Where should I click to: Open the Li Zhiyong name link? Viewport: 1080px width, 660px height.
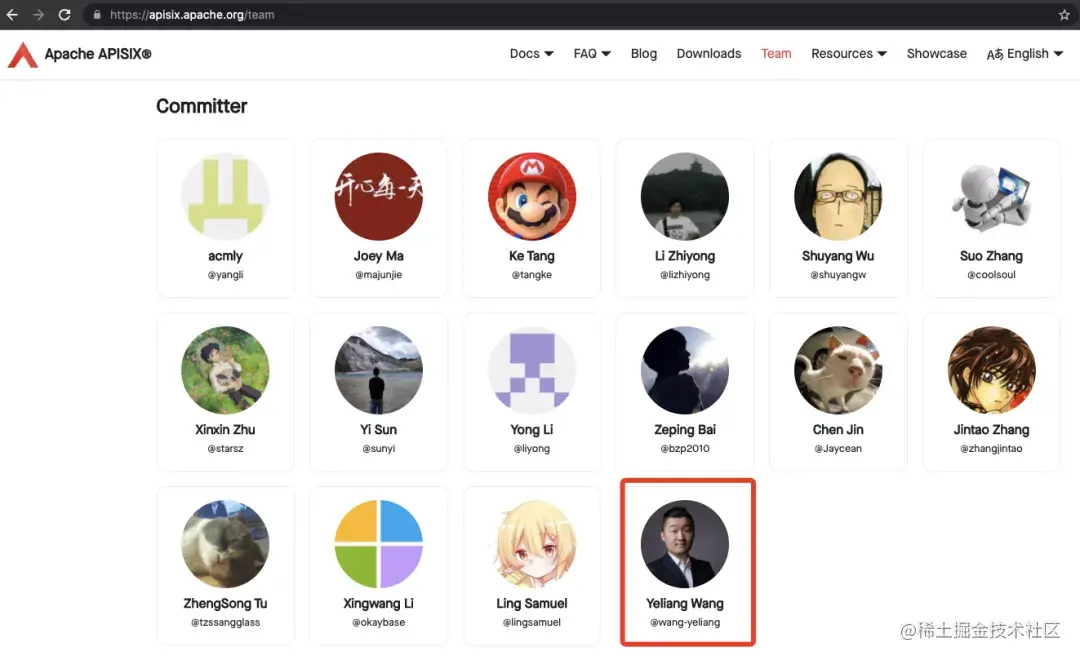pos(685,256)
